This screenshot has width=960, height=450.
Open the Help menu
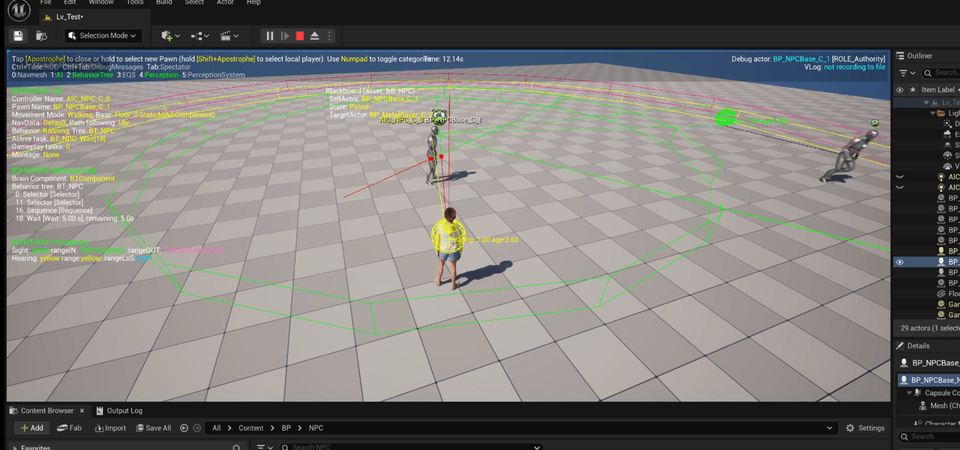(253, 2)
